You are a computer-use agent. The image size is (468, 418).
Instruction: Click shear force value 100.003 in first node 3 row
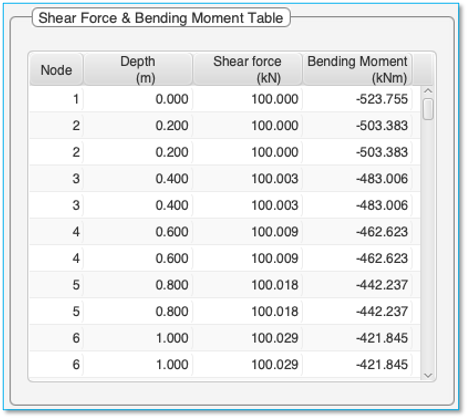tap(247, 179)
